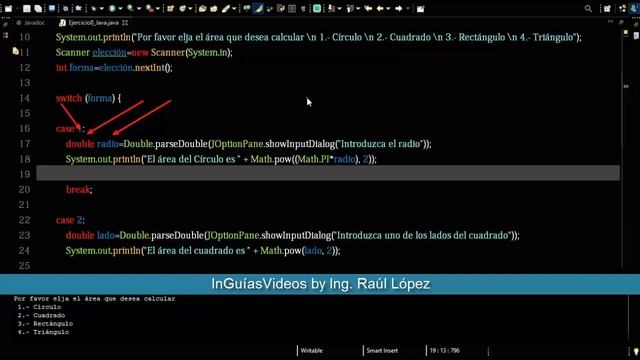Click console line '2.- Cuadrado'
640x360 pixels.
pyautogui.click(x=41, y=315)
